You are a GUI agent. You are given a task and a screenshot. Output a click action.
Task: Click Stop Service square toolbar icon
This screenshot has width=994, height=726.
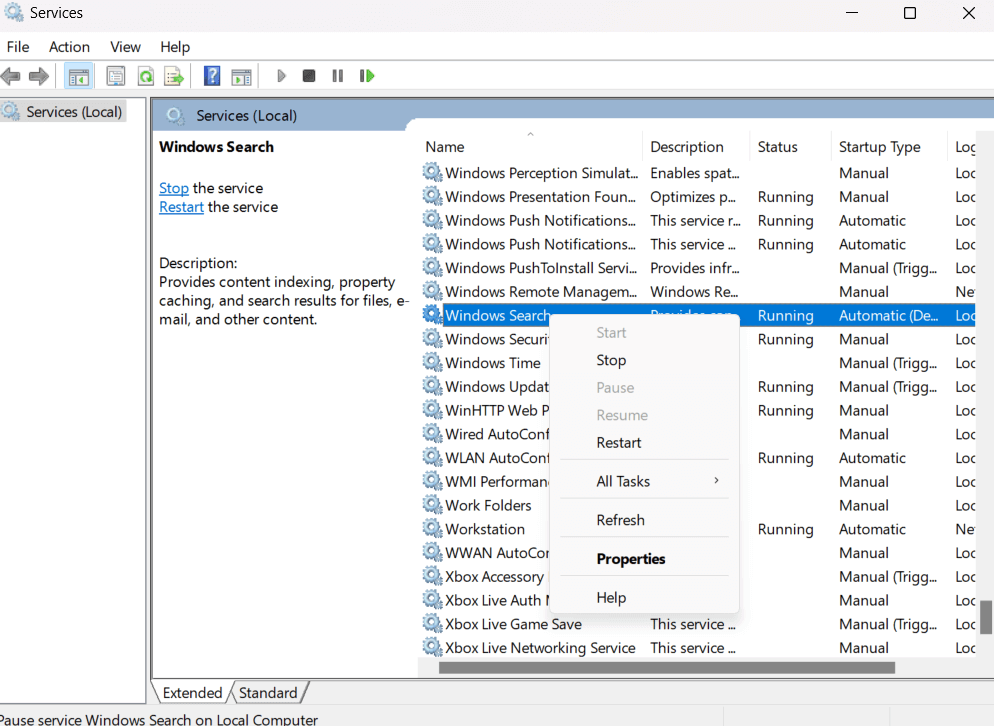pos(309,76)
